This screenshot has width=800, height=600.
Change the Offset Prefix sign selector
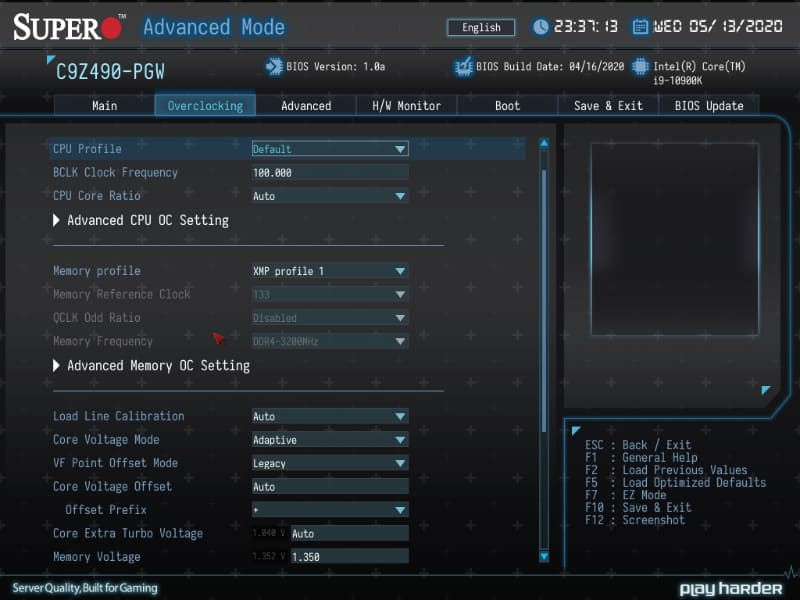pyautogui.click(x=330, y=510)
